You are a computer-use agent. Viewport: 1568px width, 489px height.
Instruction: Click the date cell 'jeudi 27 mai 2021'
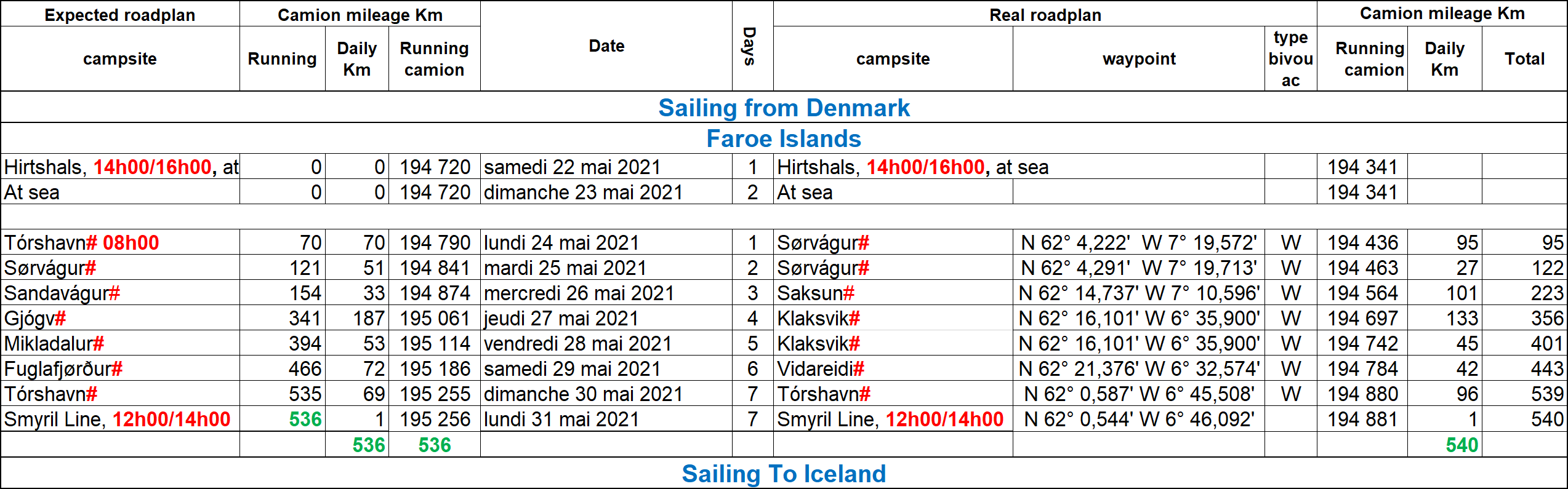pyautogui.click(x=561, y=319)
